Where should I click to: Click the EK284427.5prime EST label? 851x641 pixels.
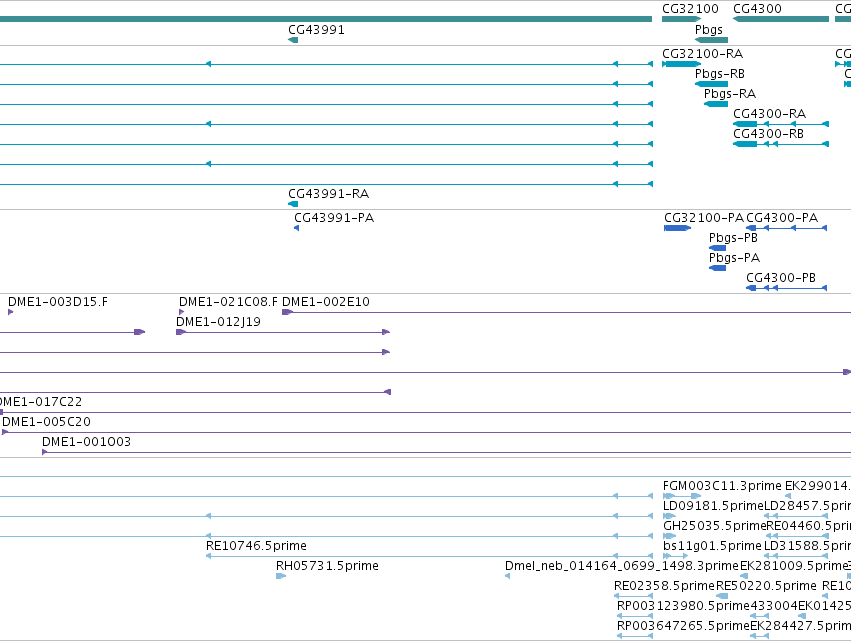click(x=801, y=626)
